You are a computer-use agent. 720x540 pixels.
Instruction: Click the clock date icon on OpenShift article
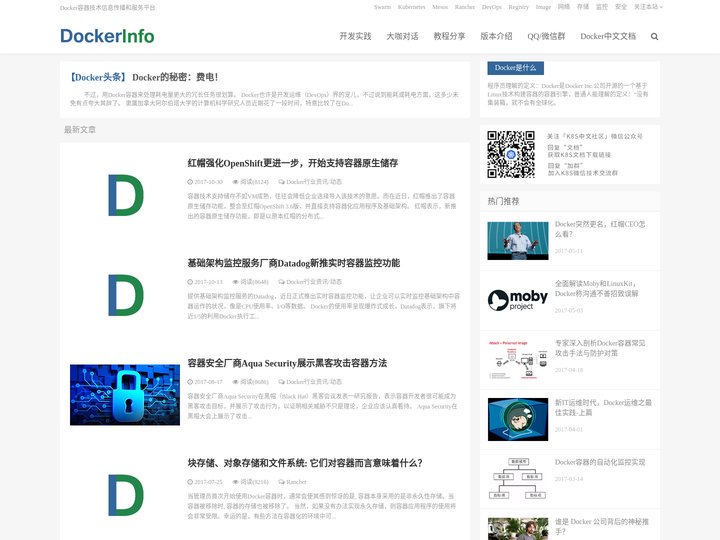point(190,182)
